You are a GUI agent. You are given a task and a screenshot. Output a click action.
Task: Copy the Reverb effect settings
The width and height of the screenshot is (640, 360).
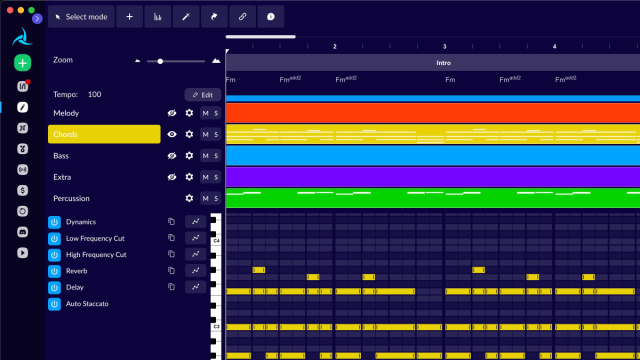171,270
